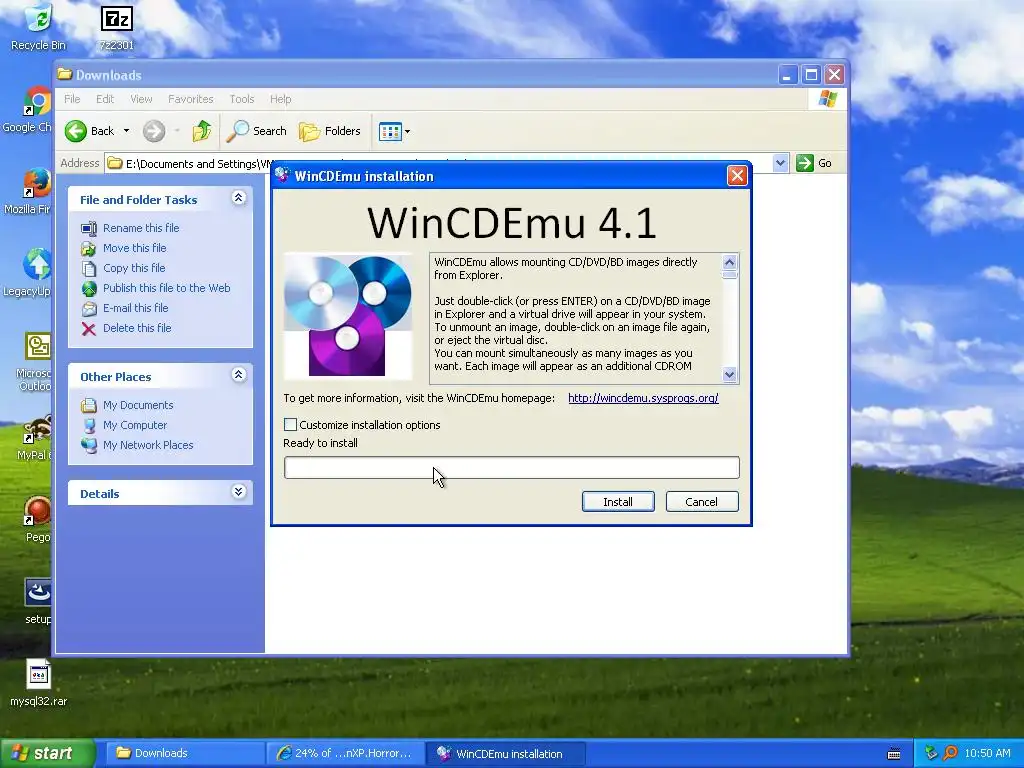Expand the Address bar dropdown
Viewport: 1024px width, 768px height.
pyautogui.click(x=780, y=163)
